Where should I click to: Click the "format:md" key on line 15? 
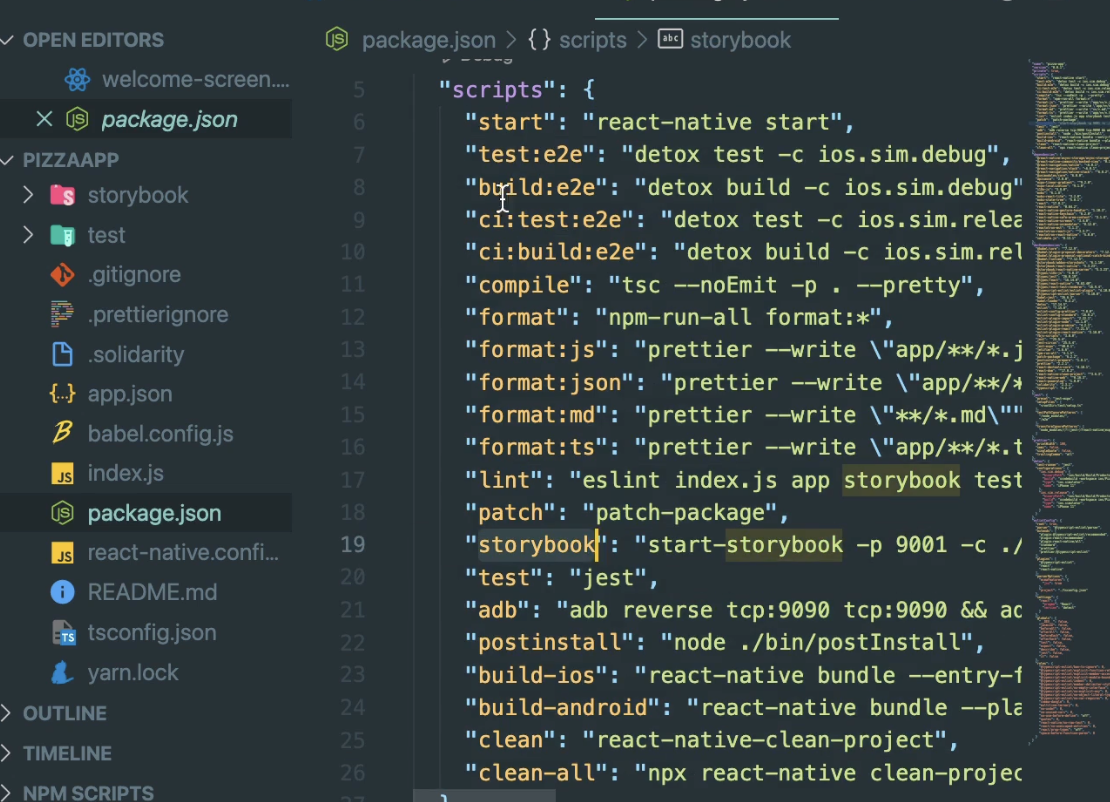536,415
